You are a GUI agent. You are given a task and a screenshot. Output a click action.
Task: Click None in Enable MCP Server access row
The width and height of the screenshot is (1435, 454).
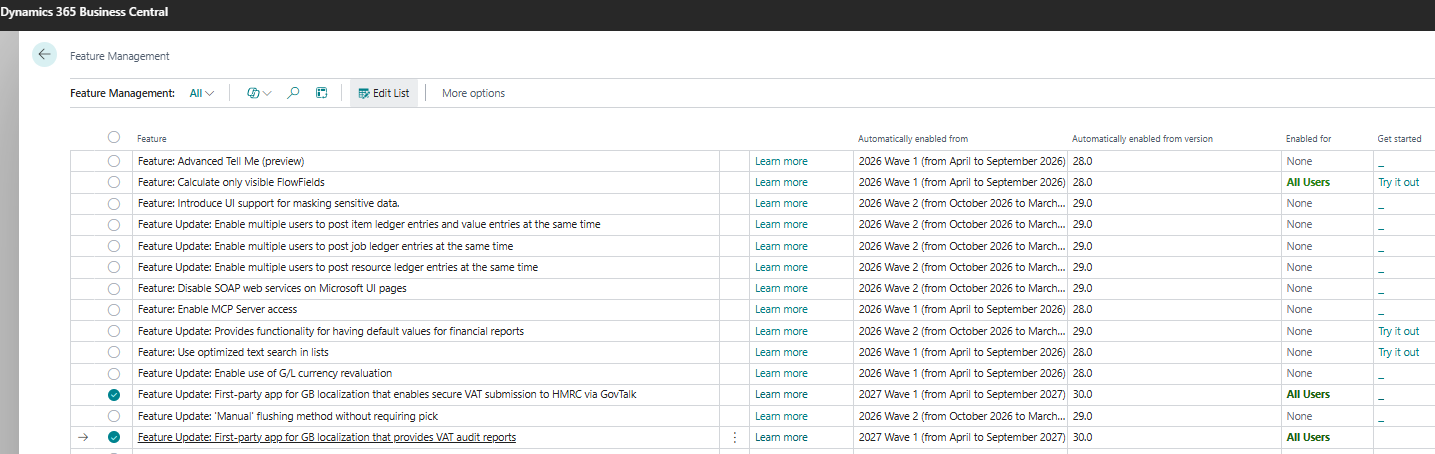click(x=1299, y=309)
